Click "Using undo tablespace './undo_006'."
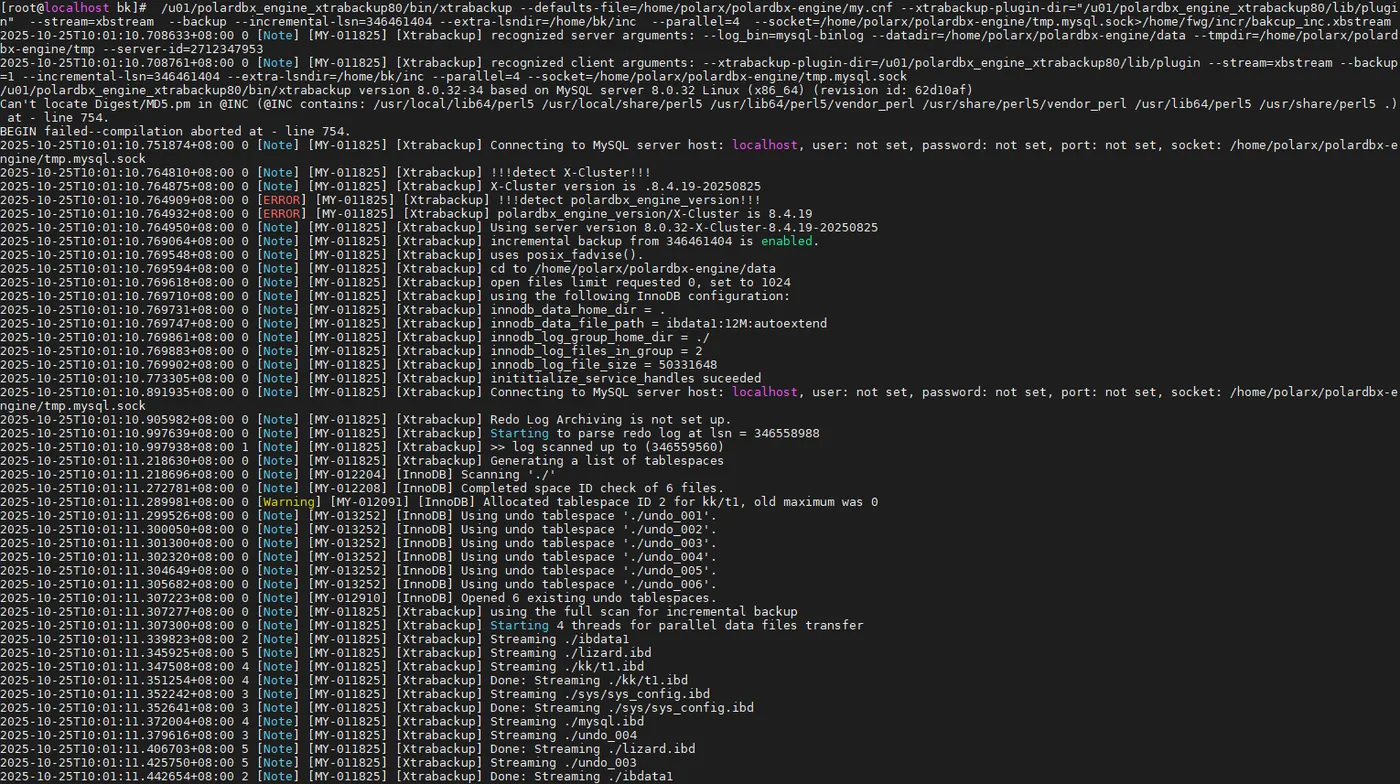1400x784 pixels. click(x=589, y=584)
